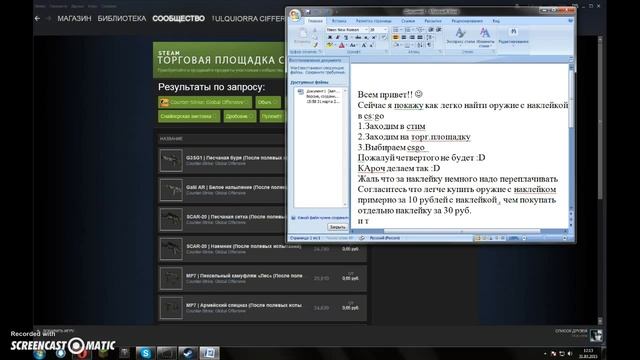Switch to the Ссылки ribbon tab

tap(408, 20)
